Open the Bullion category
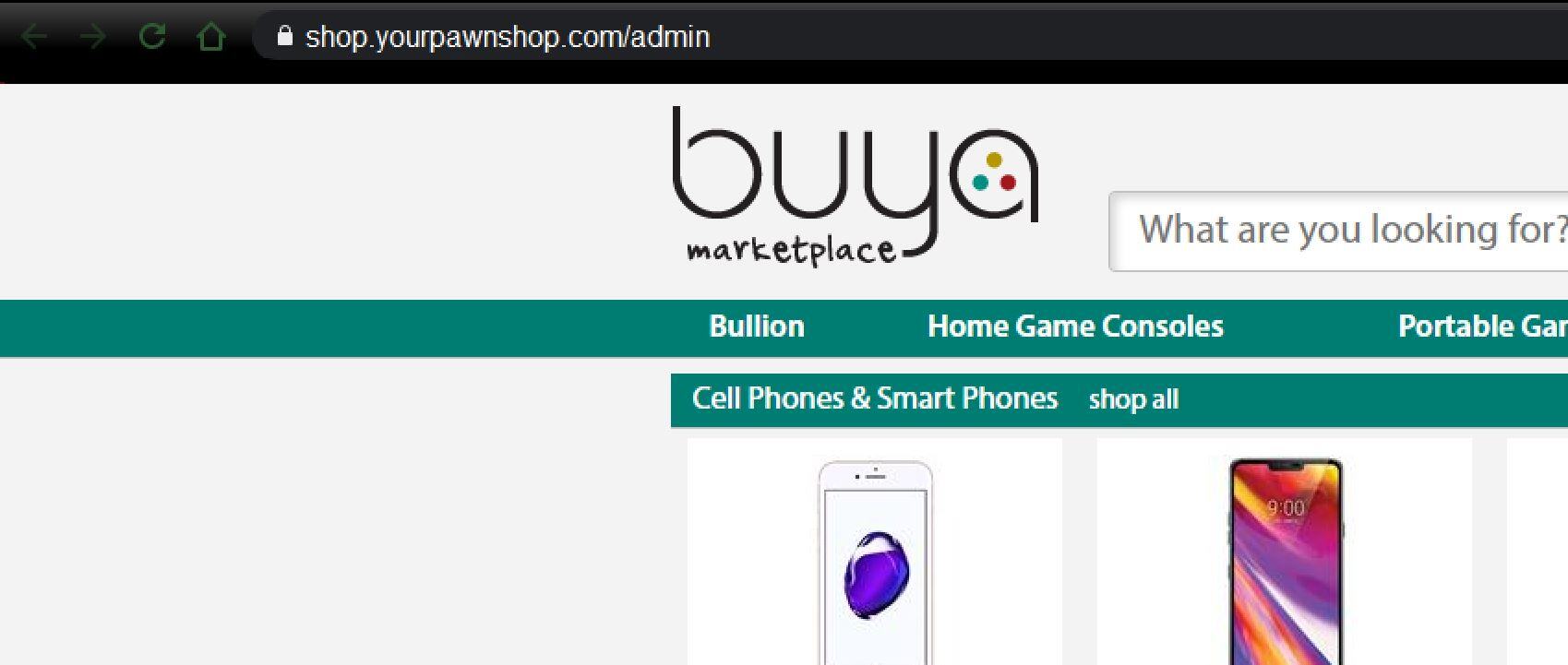The width and height of the screenshot is (1568, 665). coord(757,327)
